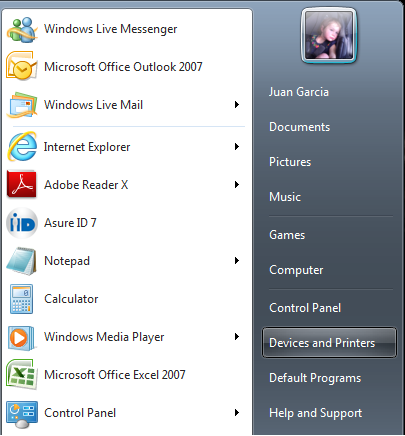Viewport: 405px width, 436px height.
Task: Open the Calculator icon
Action: [21, 299]
